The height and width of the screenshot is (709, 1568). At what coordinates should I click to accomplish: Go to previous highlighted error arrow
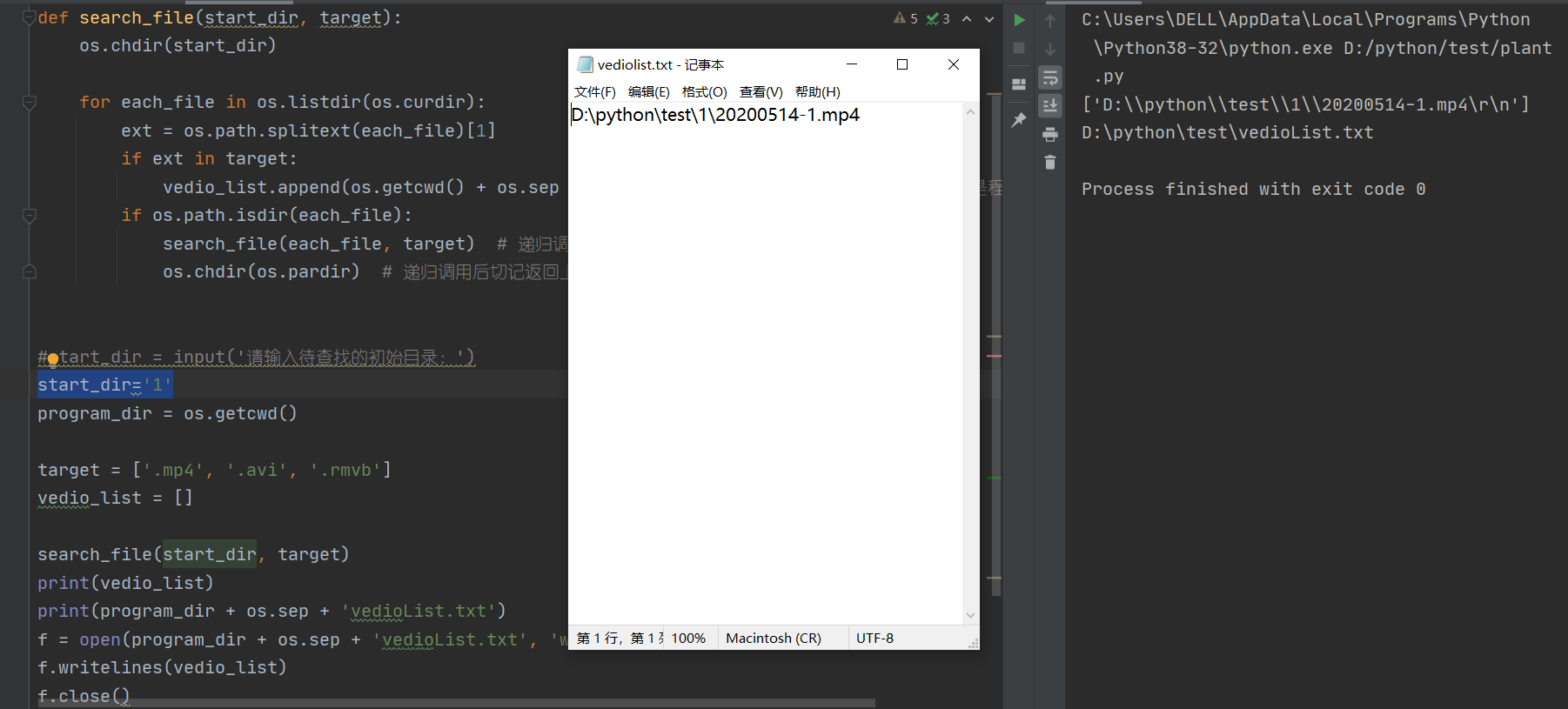pyautogui.click(x=967, y=19)
